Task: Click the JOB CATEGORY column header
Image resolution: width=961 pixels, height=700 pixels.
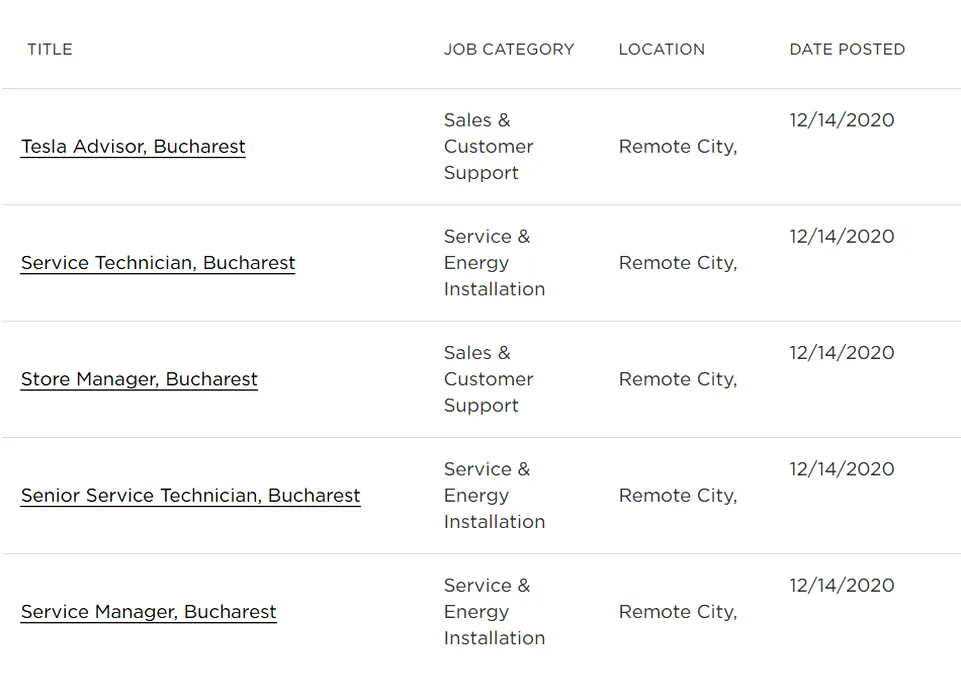Action: click(x=509, y=49)
